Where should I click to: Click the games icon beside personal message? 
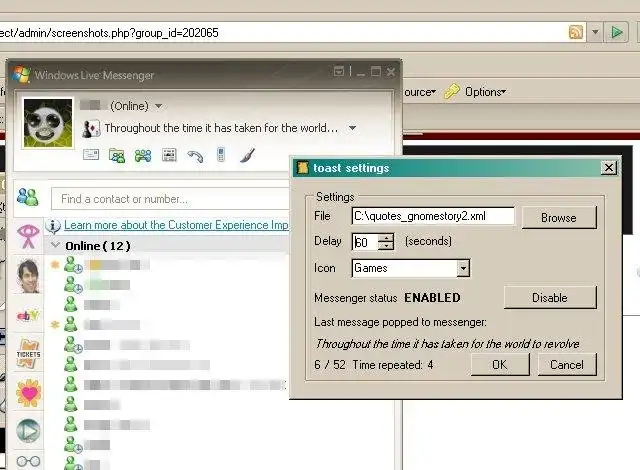[x=91, y=129]
